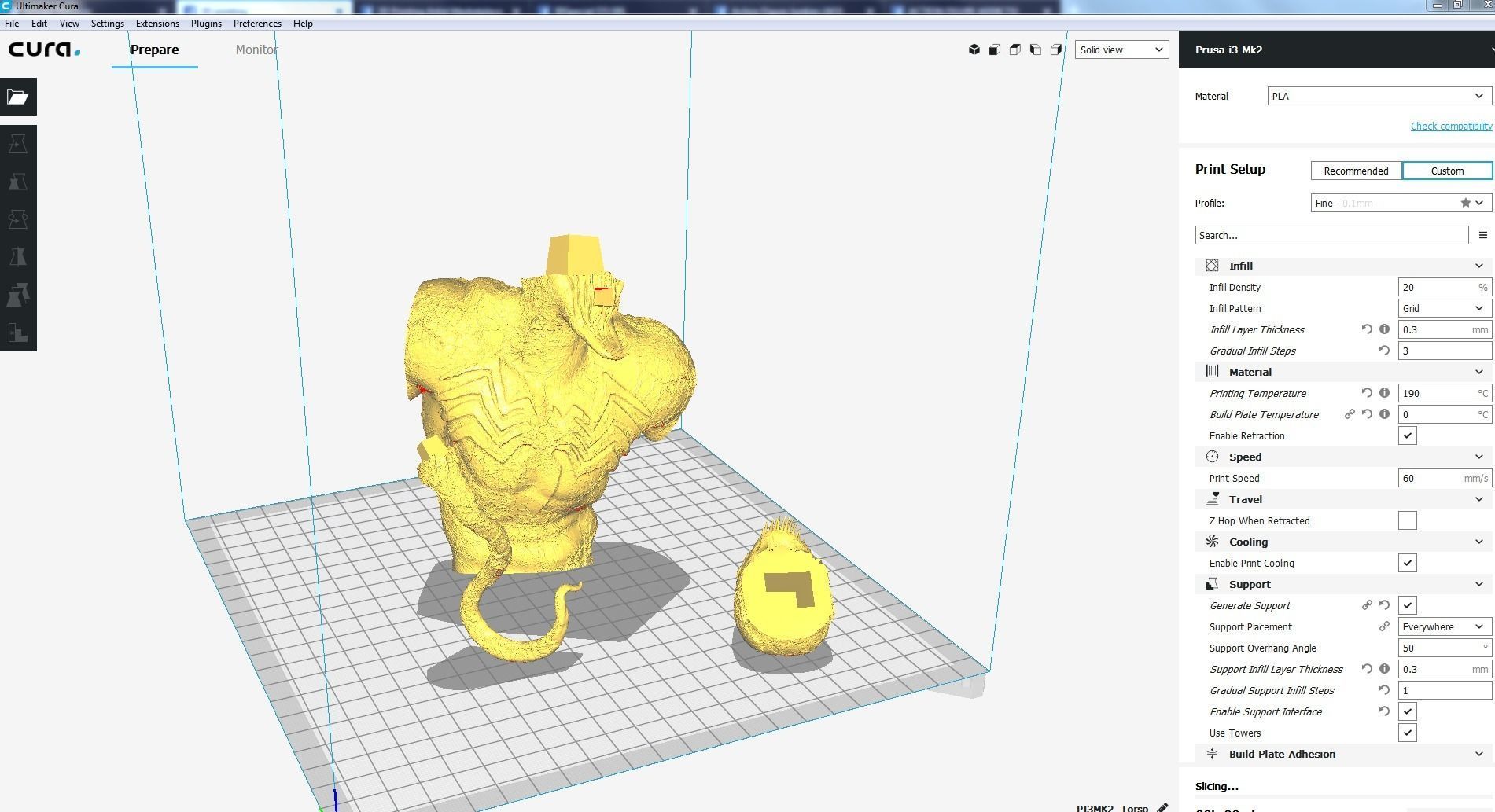Select the Scale tool in left toolbar
1495x812 pixels.
(x=18, y=182)
